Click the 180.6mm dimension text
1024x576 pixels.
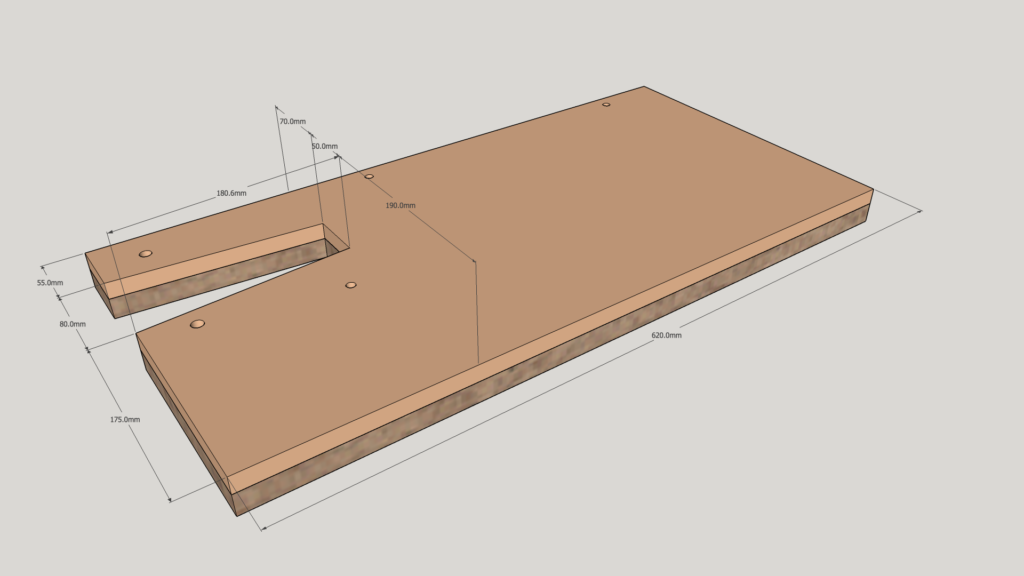pyautogui.click(x=231, y=192)
